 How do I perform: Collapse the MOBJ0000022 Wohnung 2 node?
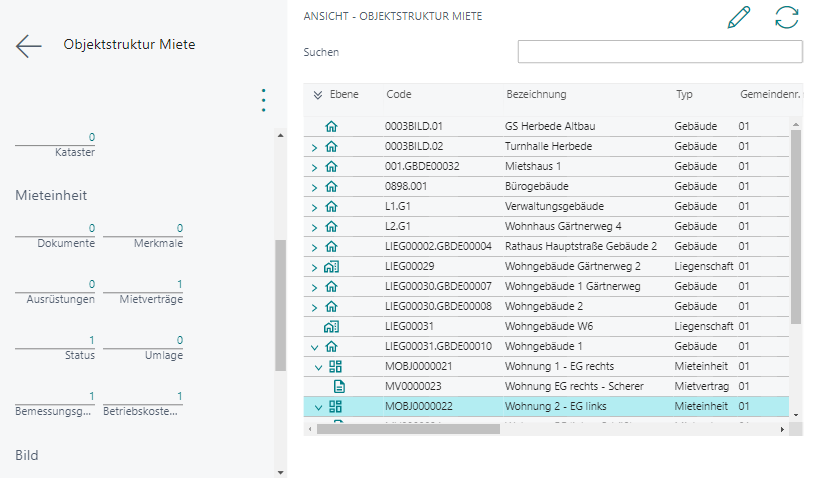tap(319, 407)
